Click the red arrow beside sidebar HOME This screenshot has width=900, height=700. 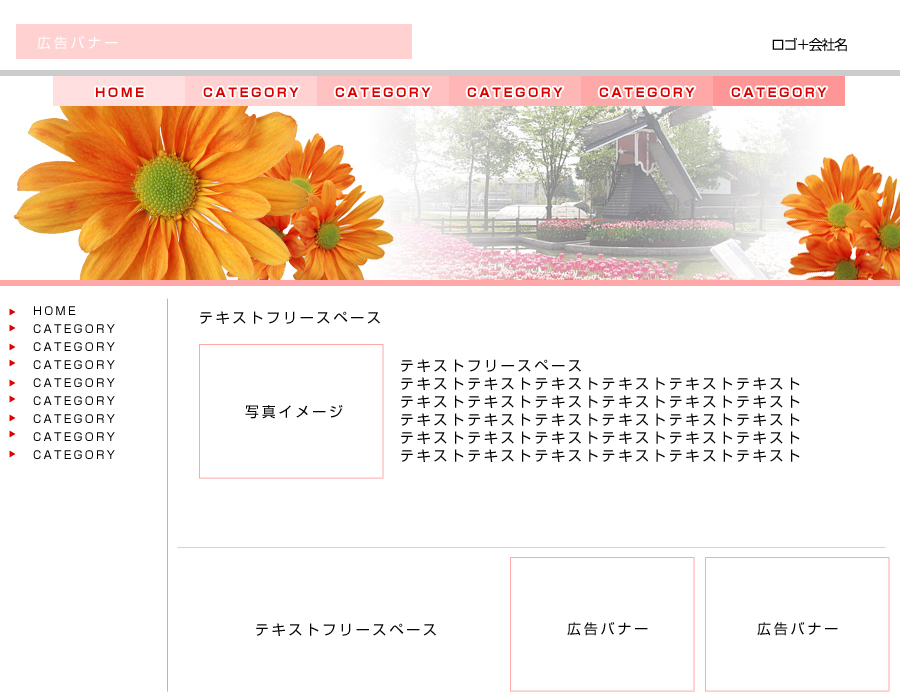(x=12, y=312)
